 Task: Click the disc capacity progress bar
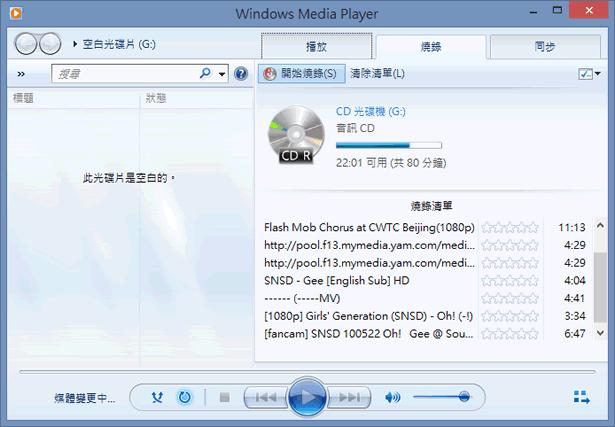(389, 145)
